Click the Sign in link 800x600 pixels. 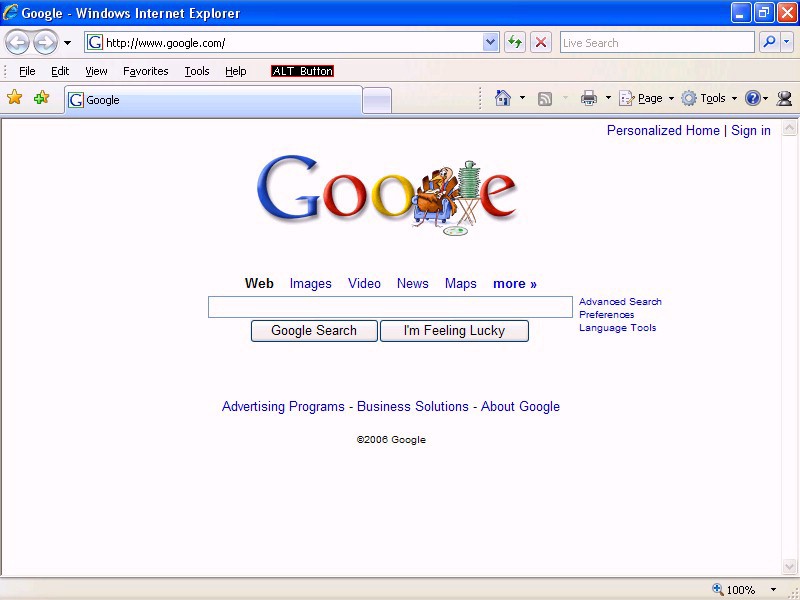click(751, 131)
